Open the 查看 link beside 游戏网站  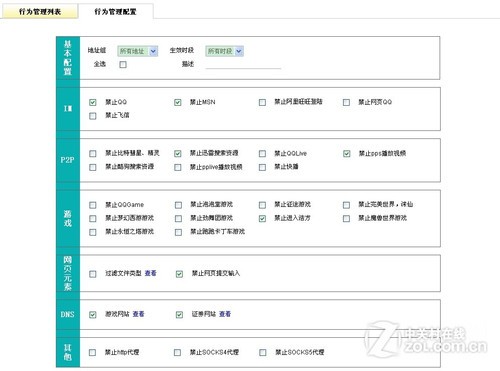(x=138, y=314)
